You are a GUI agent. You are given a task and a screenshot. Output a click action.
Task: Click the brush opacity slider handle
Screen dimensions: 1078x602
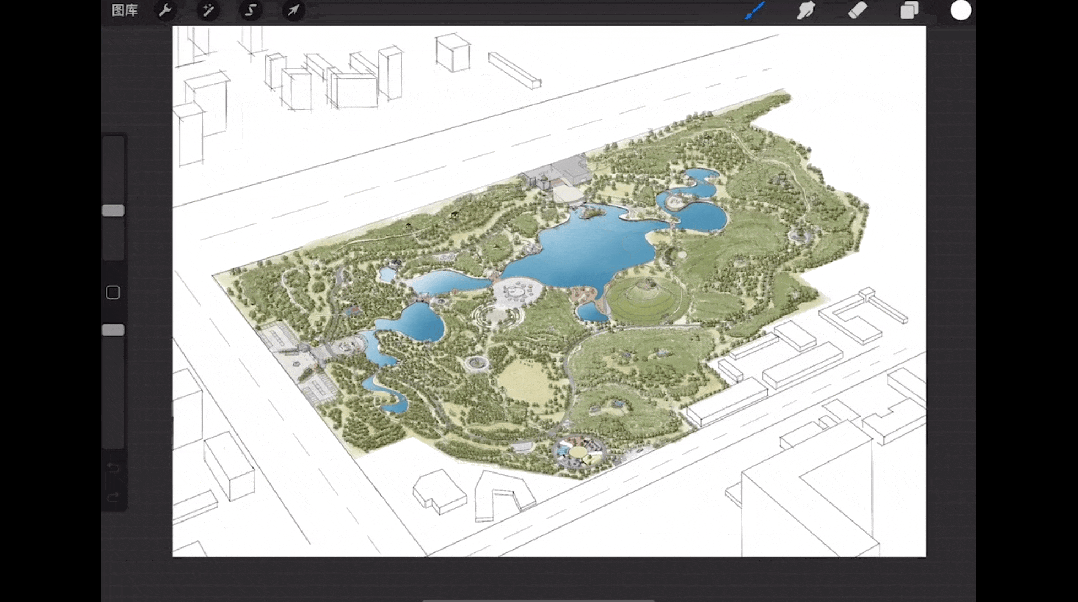click(x=113, y=330)
